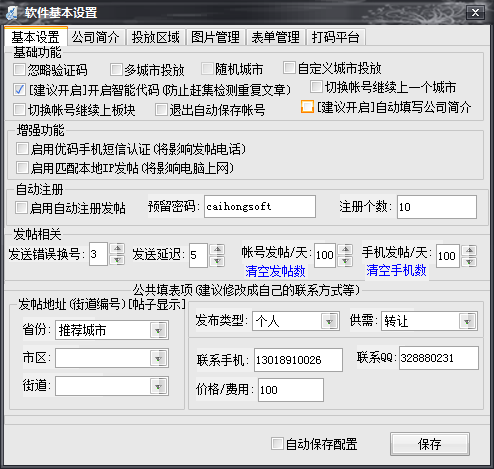Click the 预留密码 input field
This screenshot has height=469, width=494.
coord(260,207)
